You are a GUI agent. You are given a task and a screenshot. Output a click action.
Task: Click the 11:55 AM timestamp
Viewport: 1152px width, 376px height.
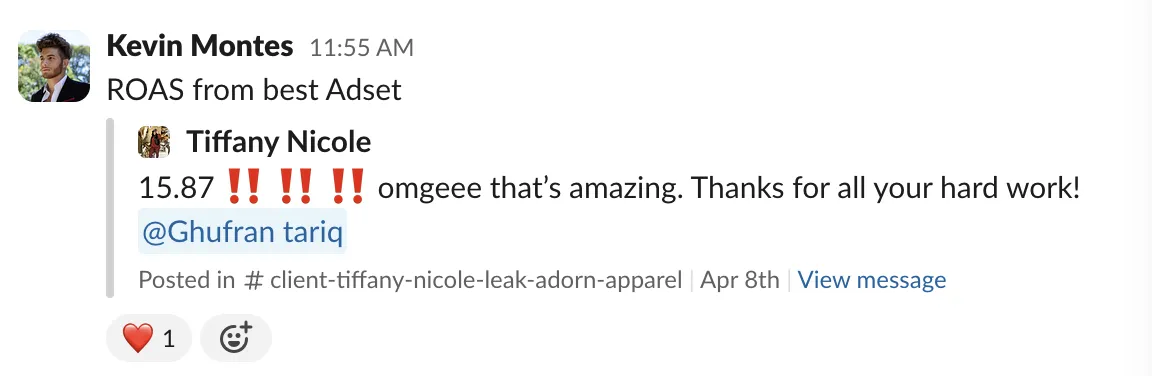tap(361, 48)
